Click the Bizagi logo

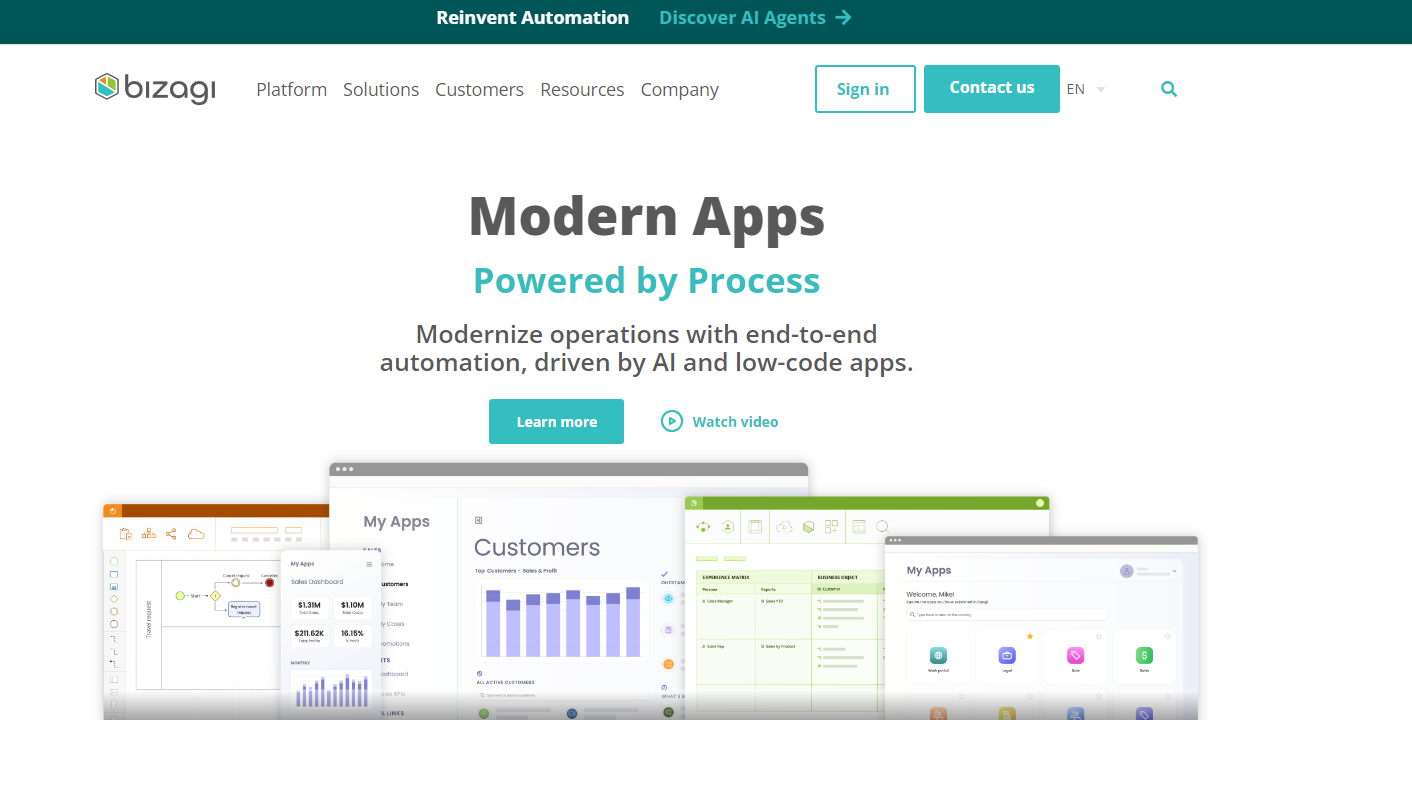[x=155, y=89]
